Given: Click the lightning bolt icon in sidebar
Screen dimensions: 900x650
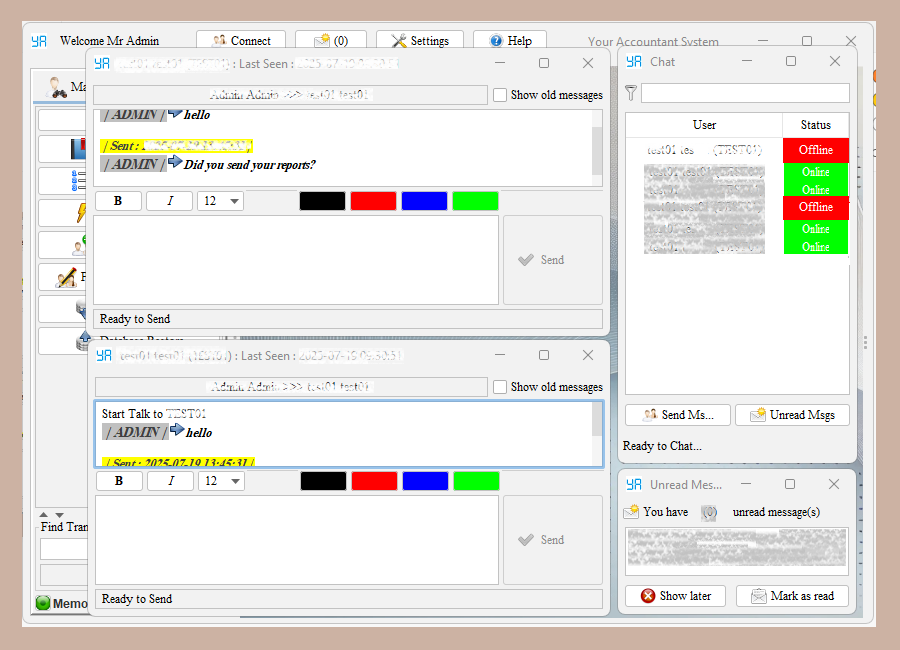Looking at the screenshot, I should click(x=81, y=212).
